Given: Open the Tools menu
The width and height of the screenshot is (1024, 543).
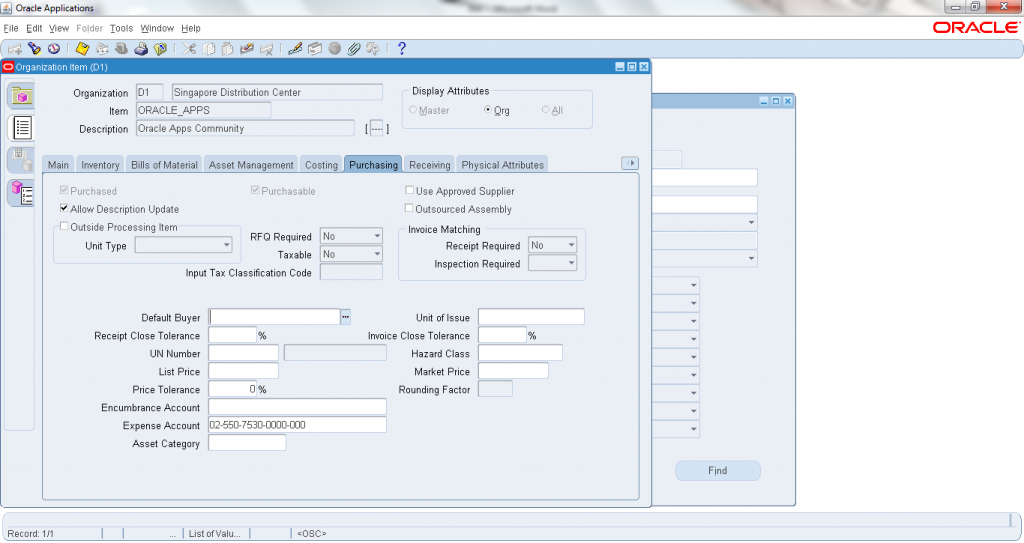Looking at the screenshot, I should [x=121, y=28].
